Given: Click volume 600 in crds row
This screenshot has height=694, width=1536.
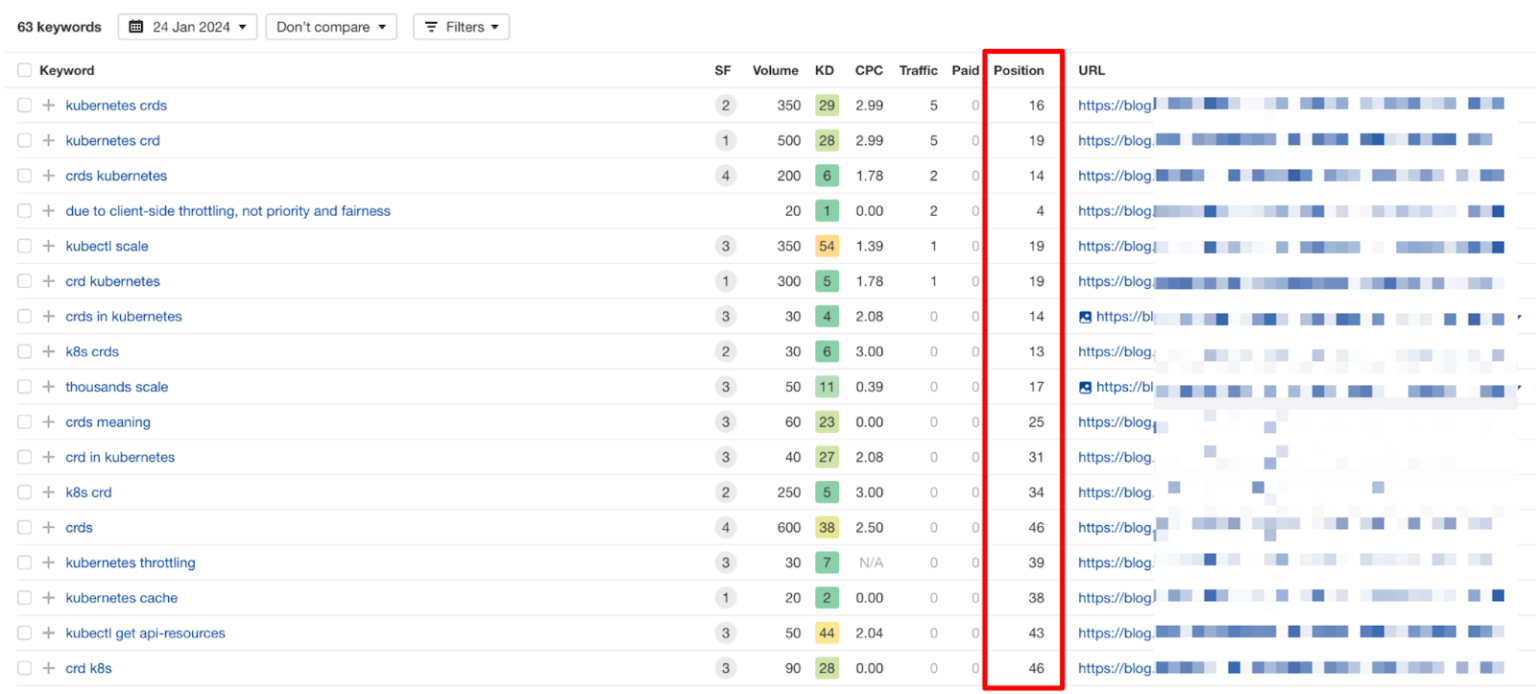Looking at the screenshot, I should (789, 527).
